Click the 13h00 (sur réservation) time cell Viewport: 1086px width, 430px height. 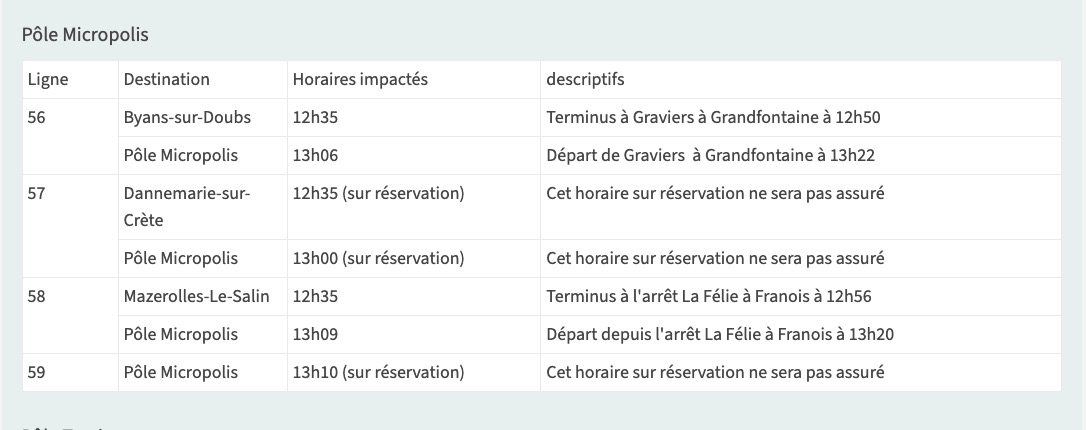[x=378, y=259]
